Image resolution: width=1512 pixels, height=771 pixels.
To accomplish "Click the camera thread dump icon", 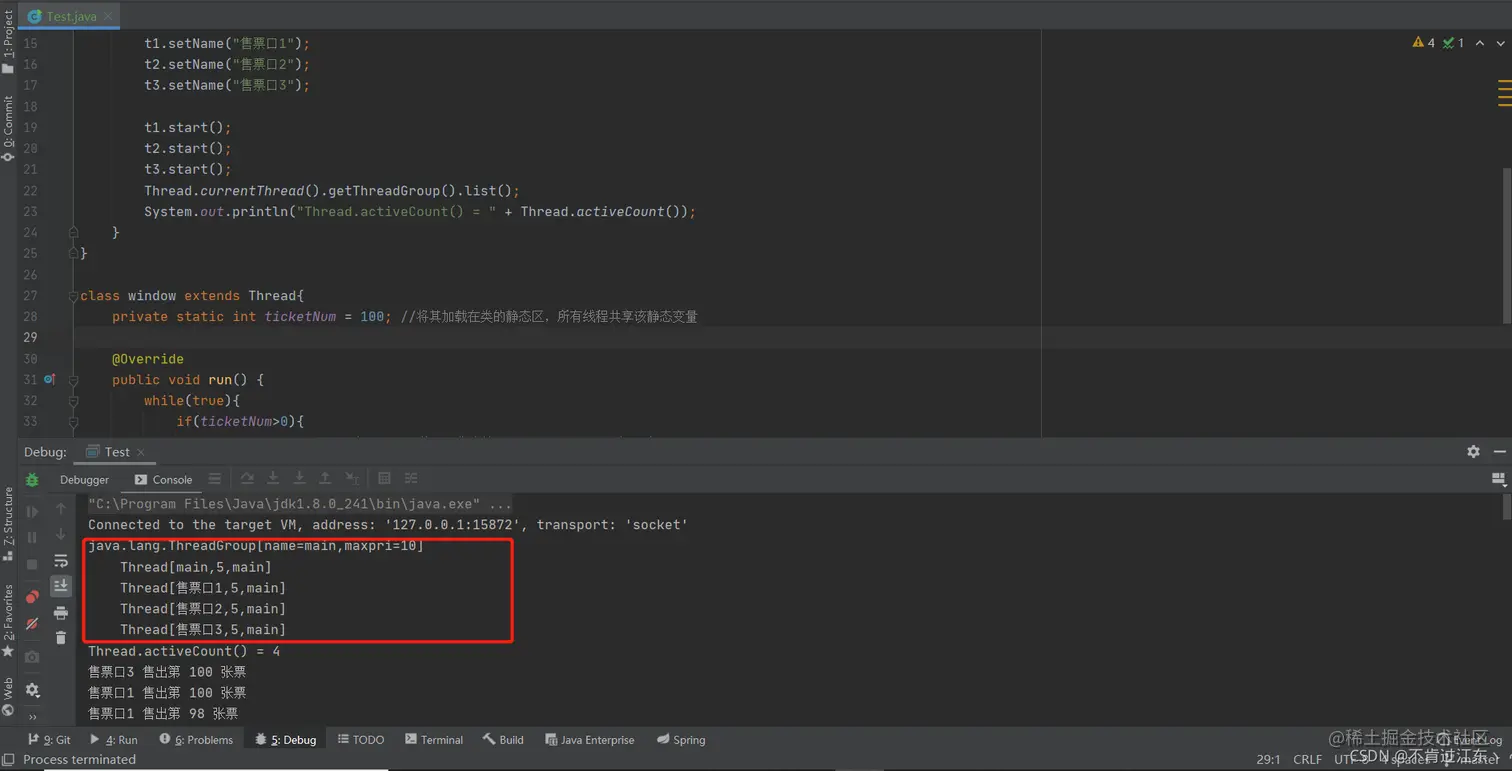I will pyautogui.click(x=32, y=657).
